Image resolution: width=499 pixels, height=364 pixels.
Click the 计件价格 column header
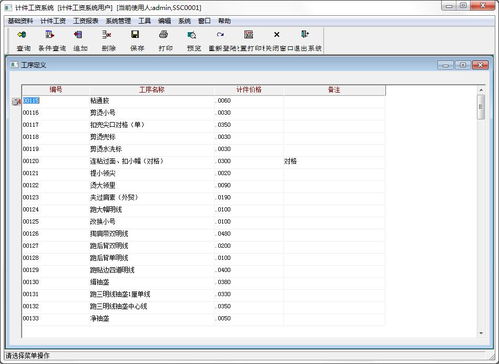pos(249,90)
